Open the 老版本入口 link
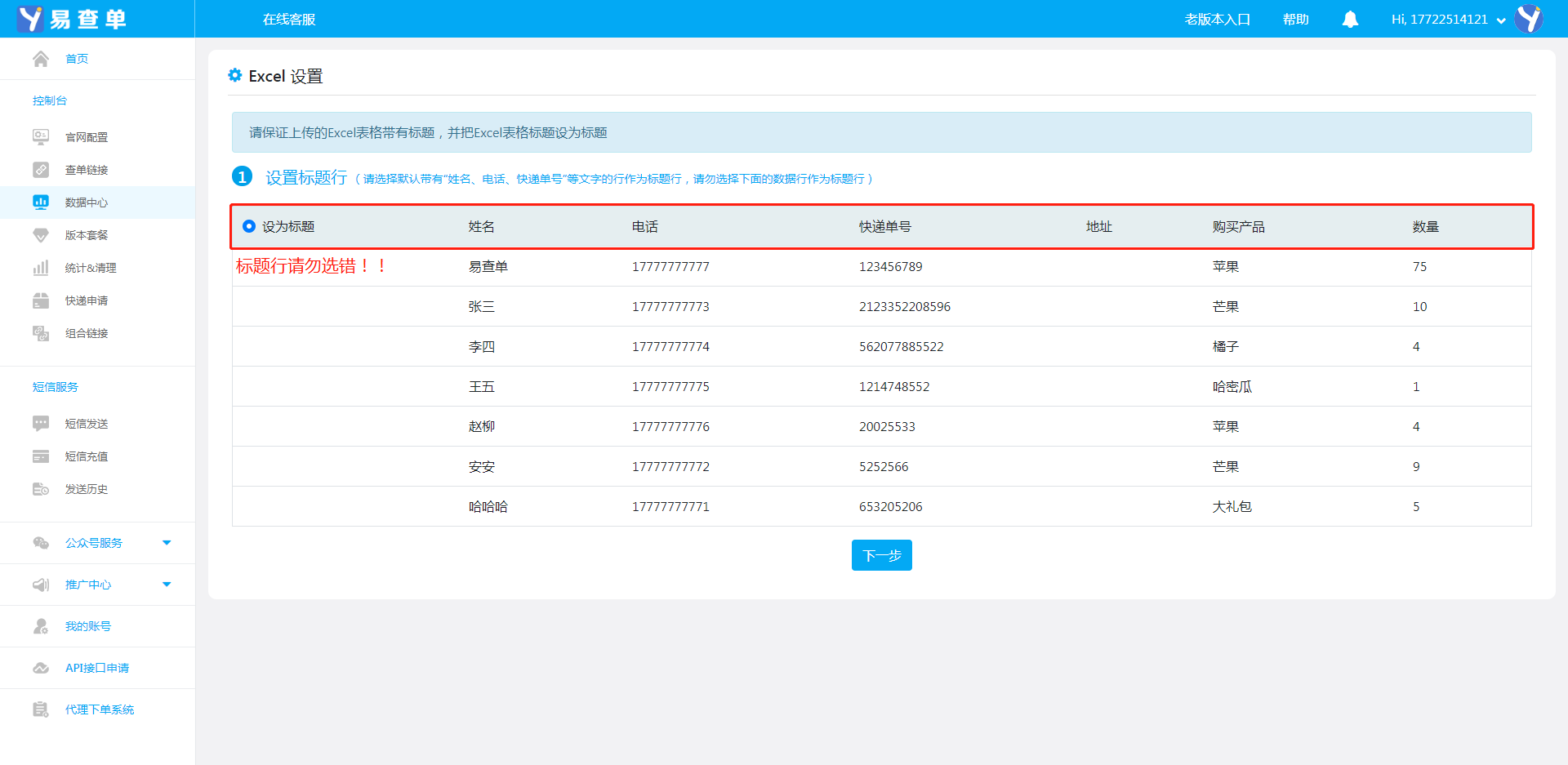Viewport: 1568px width, 765px height. click(1217, 20)
